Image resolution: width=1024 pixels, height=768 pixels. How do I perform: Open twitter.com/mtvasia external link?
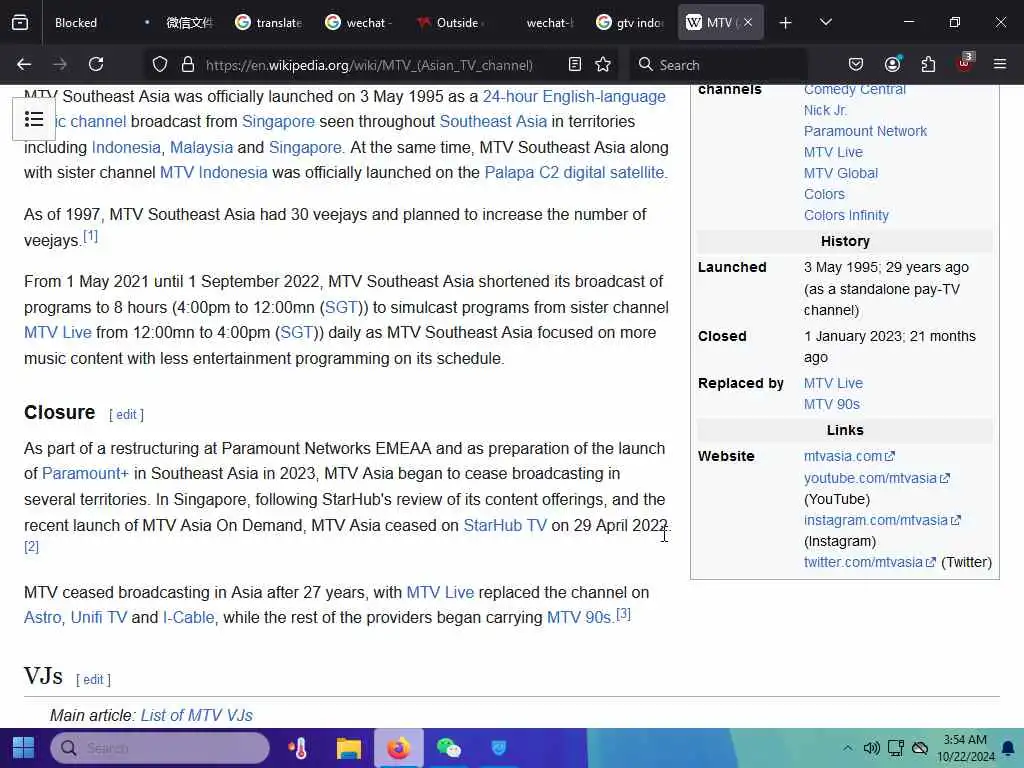pos(869,562)
